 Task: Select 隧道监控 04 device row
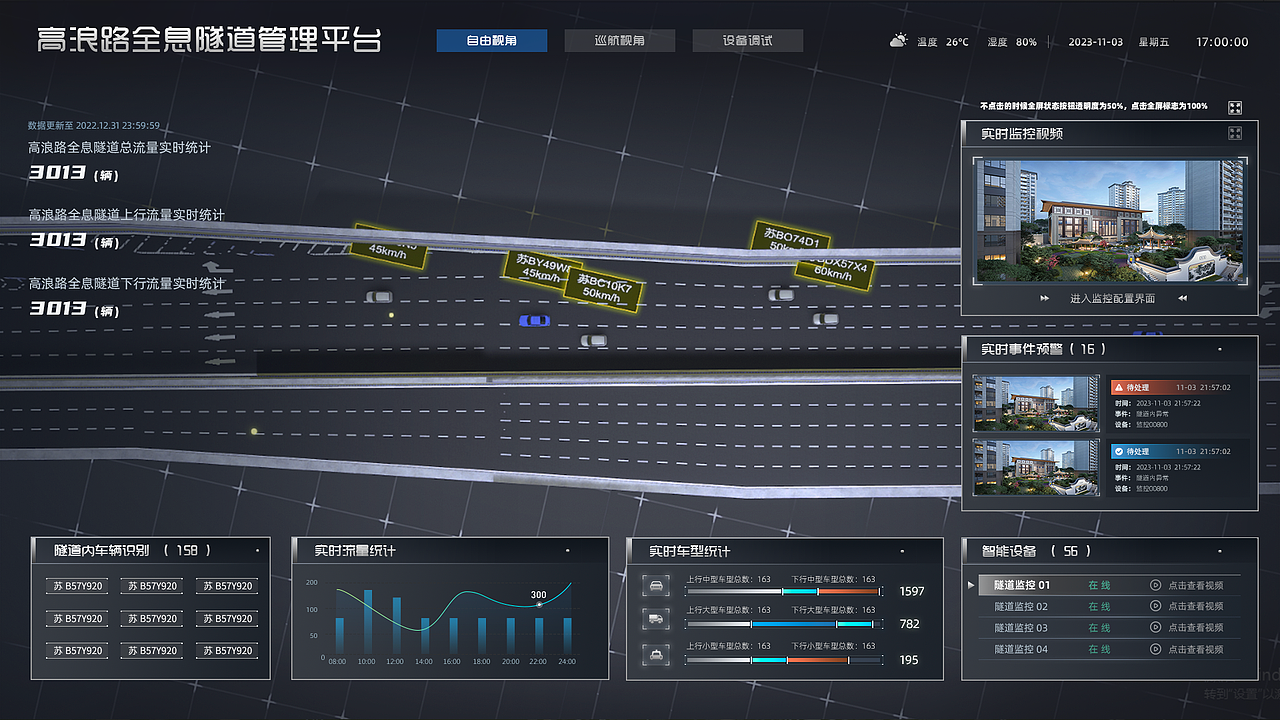click(1110, 649)
